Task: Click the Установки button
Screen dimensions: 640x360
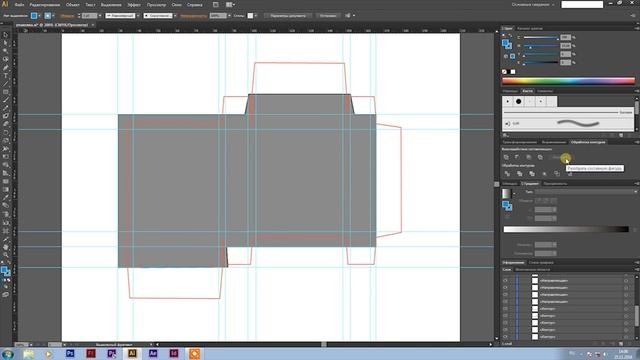Action: pos(328,16)
